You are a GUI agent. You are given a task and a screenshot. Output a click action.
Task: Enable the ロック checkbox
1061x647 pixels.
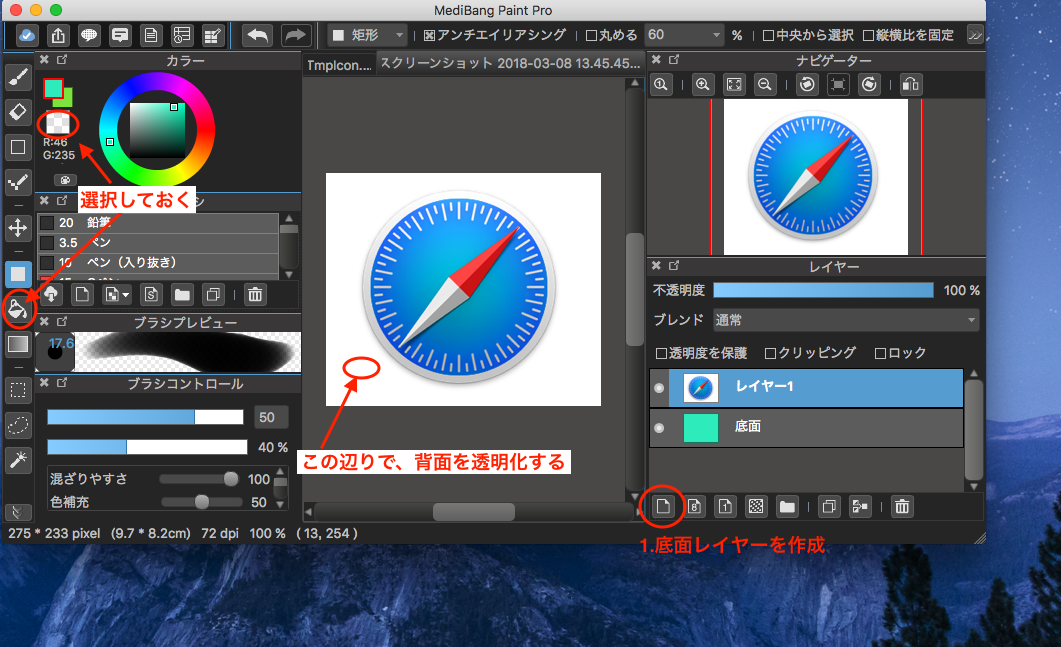click(x=880, y=353)
